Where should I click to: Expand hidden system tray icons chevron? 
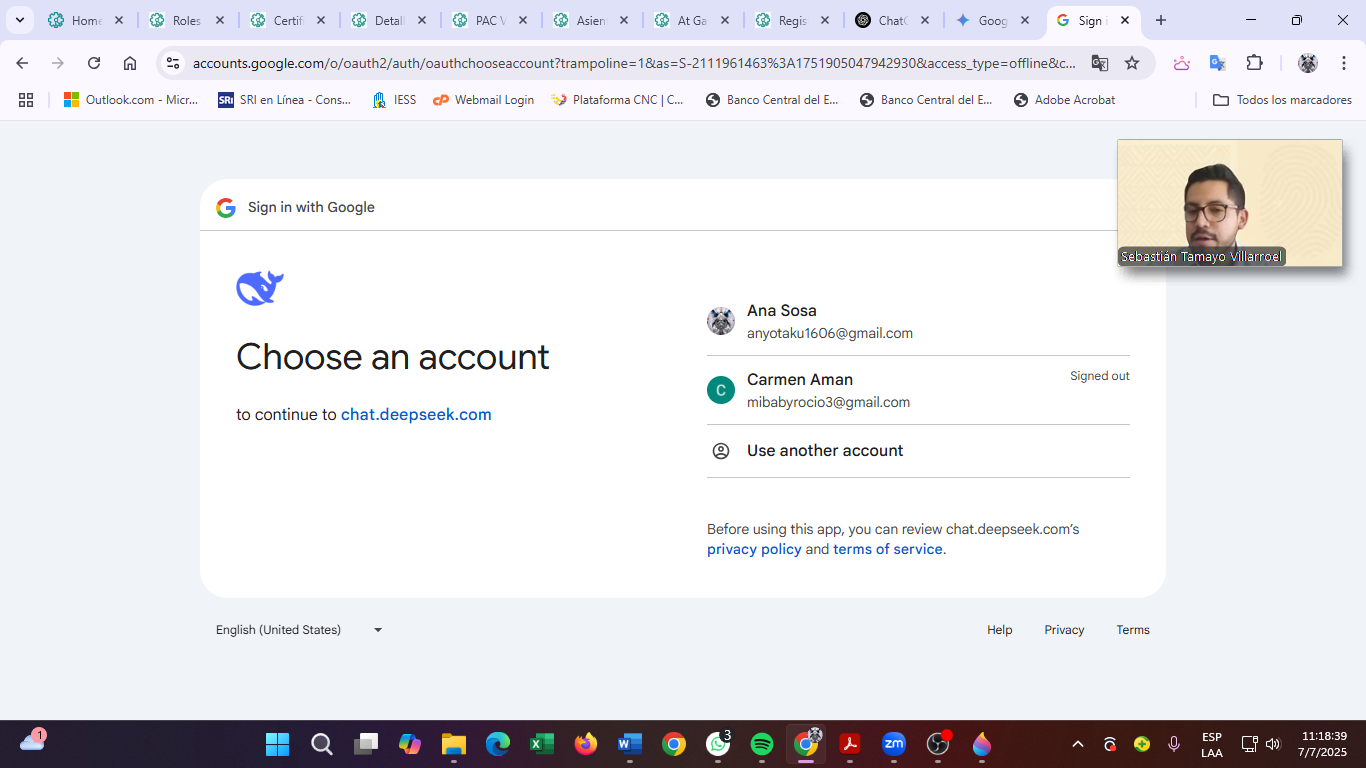pos(1078,744)
